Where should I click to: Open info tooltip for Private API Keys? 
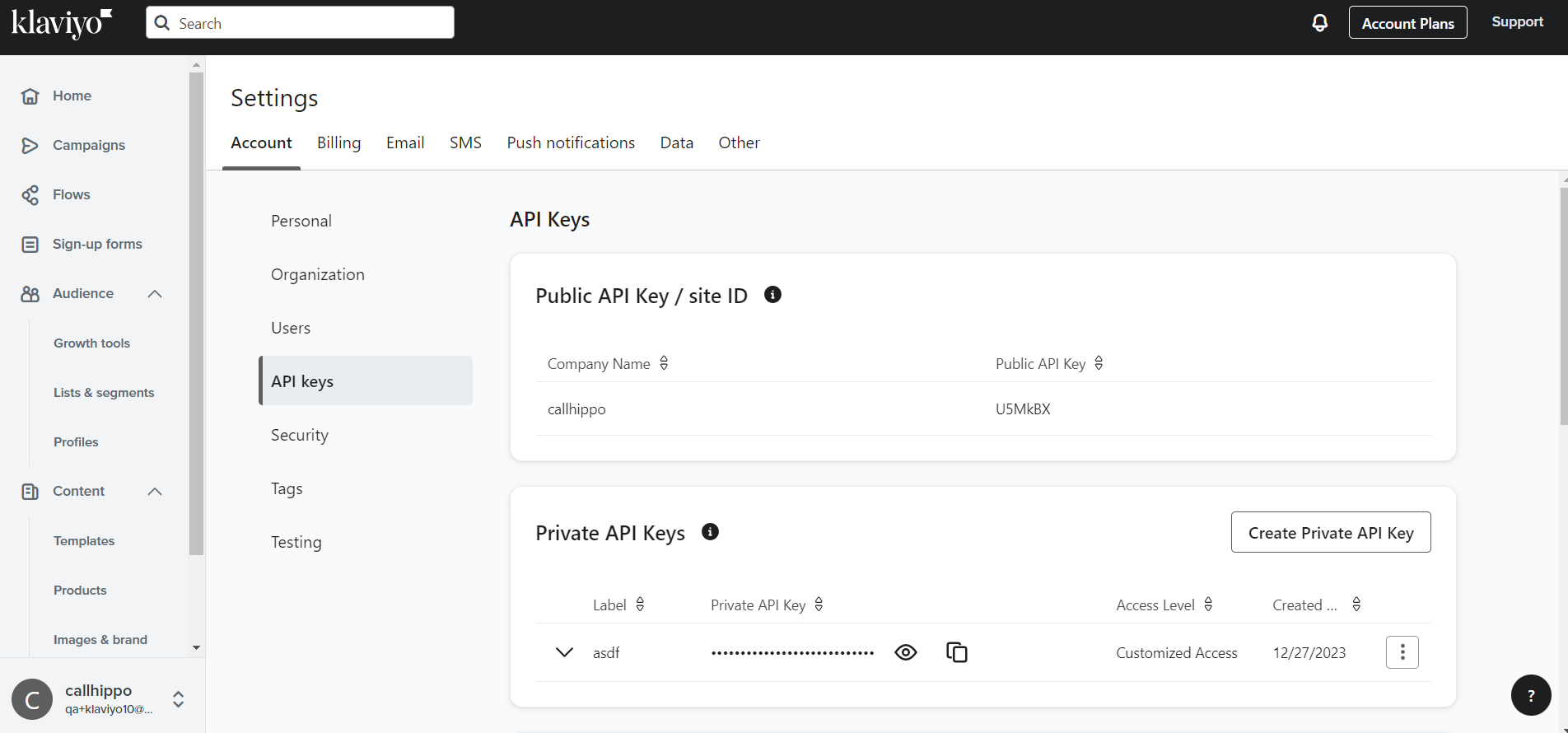point(710,532)
